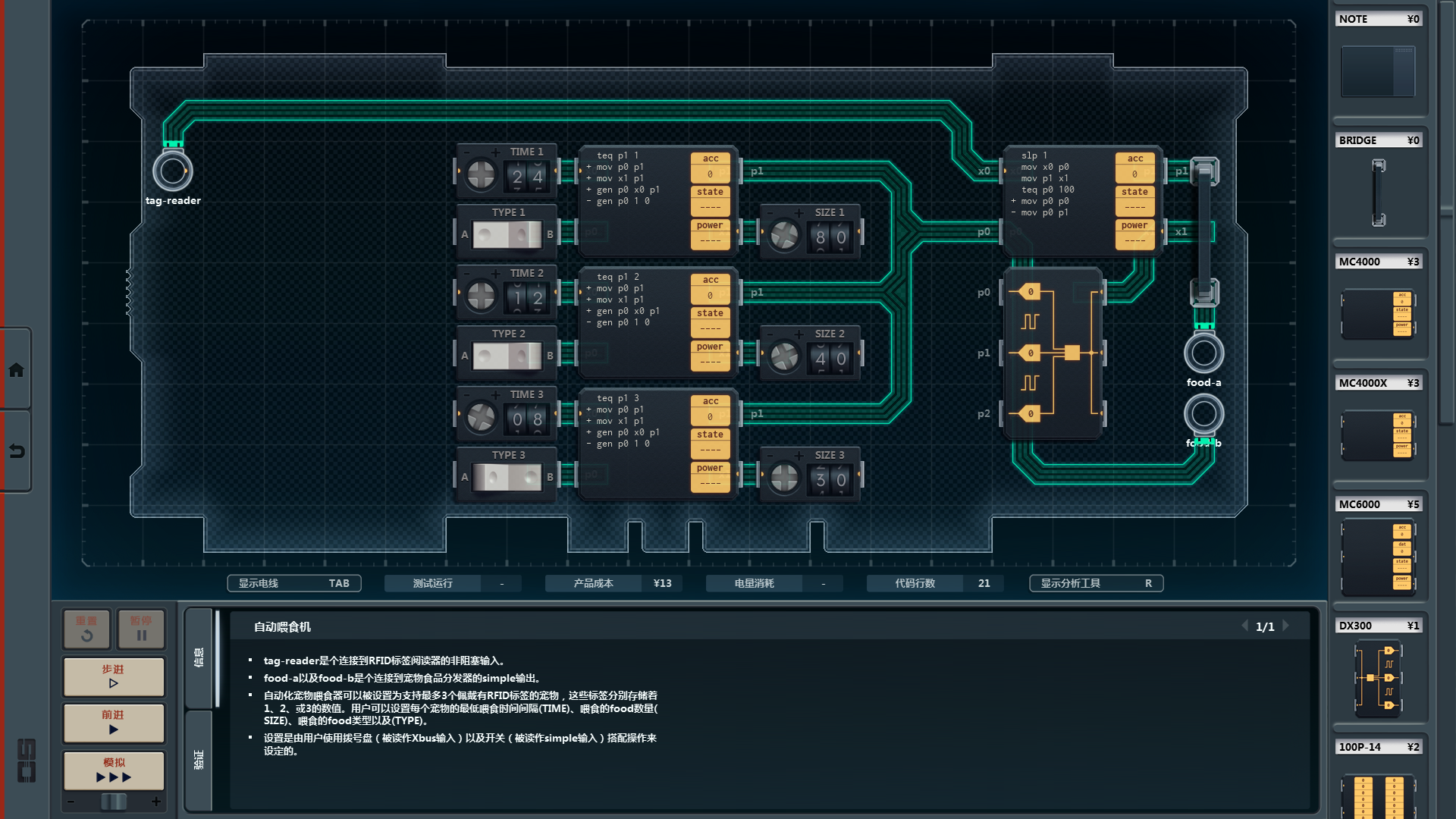Click the home icon on left sidebar
The image size is (1456, 819).
click(x=16, y=370)
